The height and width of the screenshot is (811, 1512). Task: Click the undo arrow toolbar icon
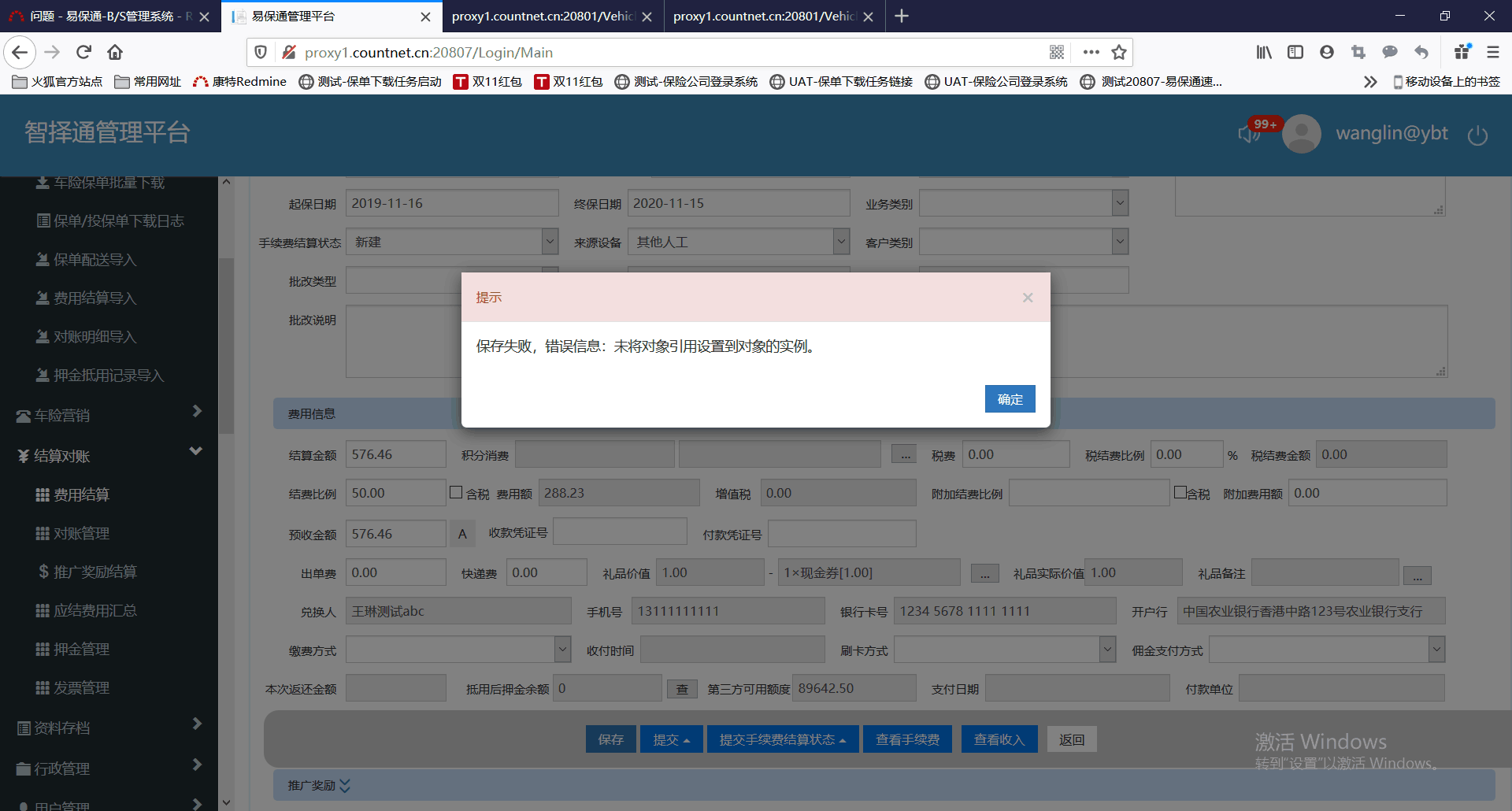1421,53
